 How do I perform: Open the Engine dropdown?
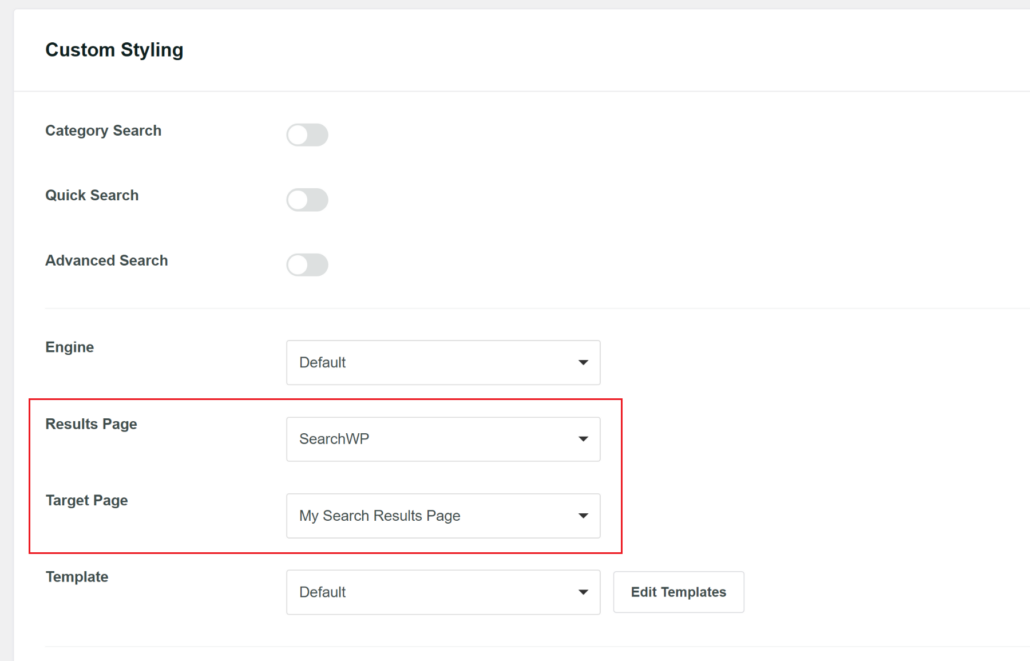[443, 363]
